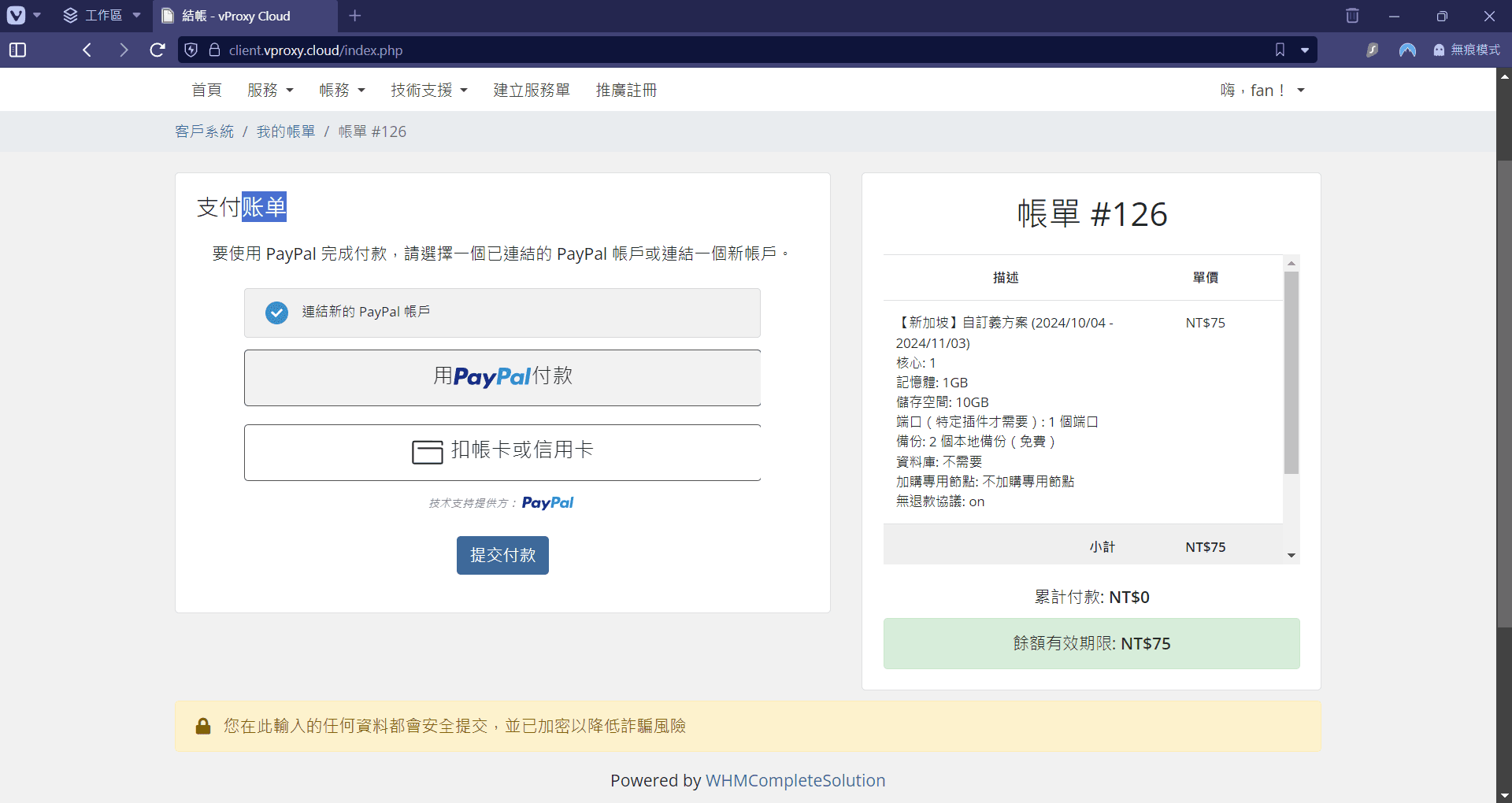Click the 儲存空間: 10GB line
The width and height of the screenshot is (1512, 803).
(942, 402)
